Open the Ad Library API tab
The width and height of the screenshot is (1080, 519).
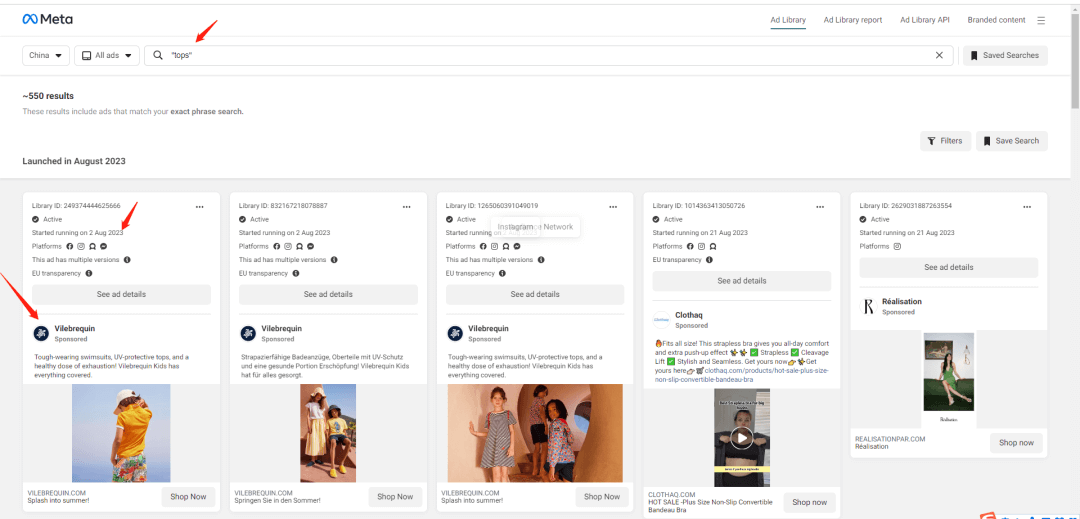tap(924, 20)
